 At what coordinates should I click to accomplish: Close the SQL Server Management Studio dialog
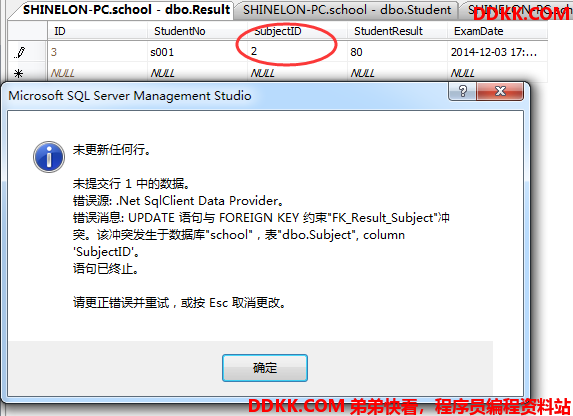coord(500,91)
